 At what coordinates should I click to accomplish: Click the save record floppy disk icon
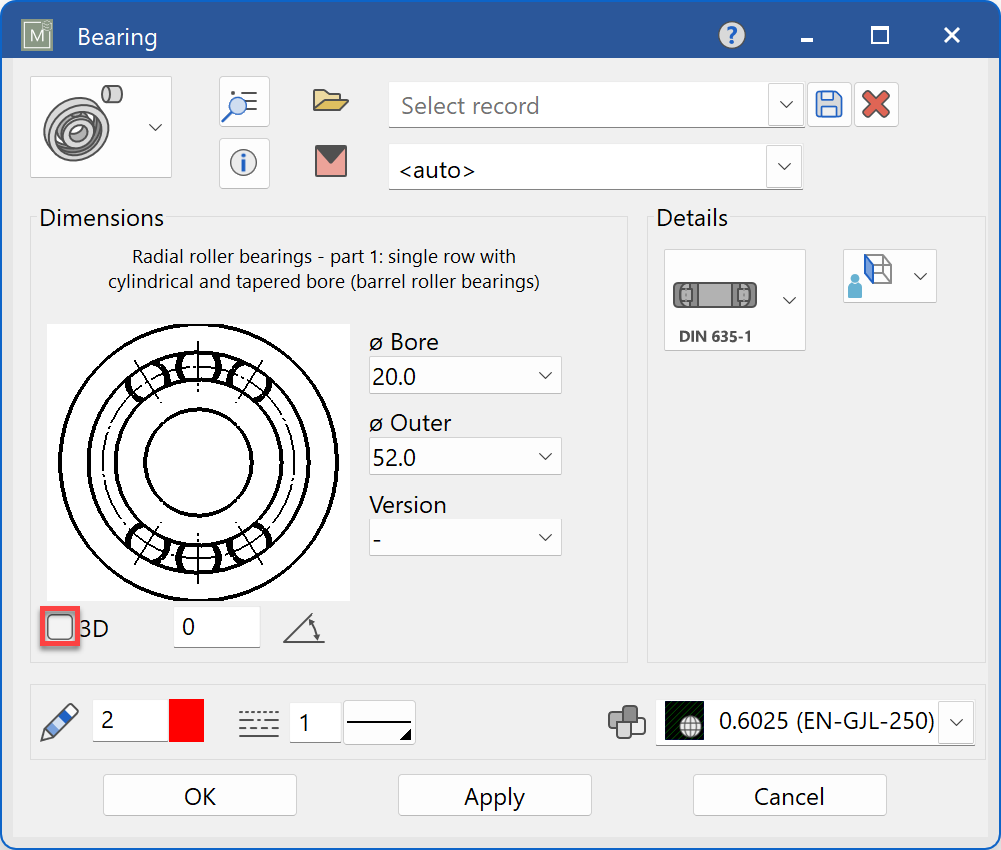coord(829,105)
